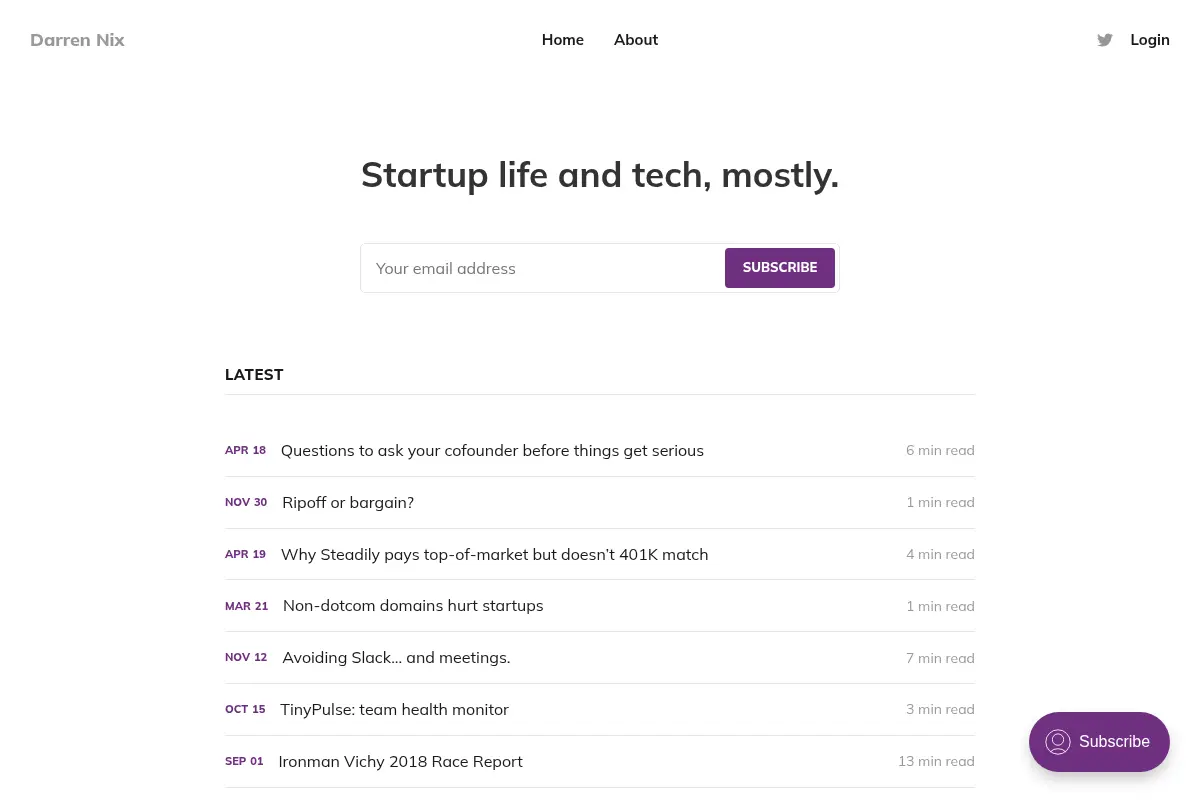Go to the Home menu item
Image resolution: width=1200 pixels, height=800 pixels.
pyautogui.click(x=563, y=40)
